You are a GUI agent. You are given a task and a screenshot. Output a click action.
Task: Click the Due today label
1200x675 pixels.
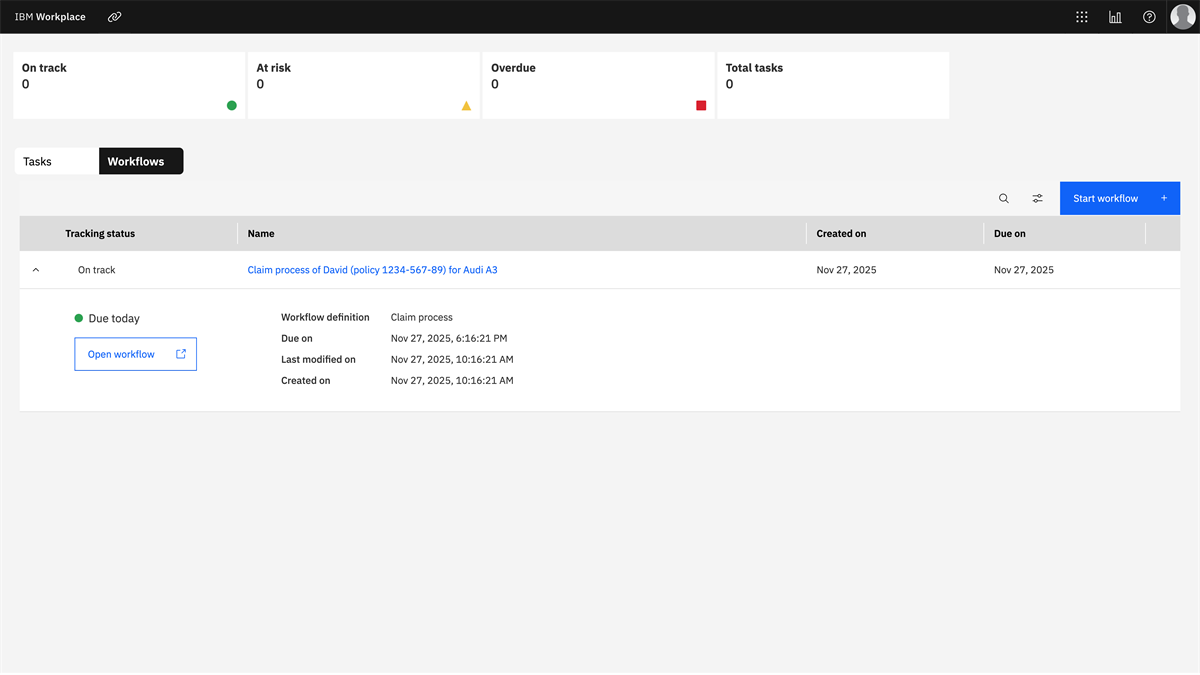[x=114, y=318]
